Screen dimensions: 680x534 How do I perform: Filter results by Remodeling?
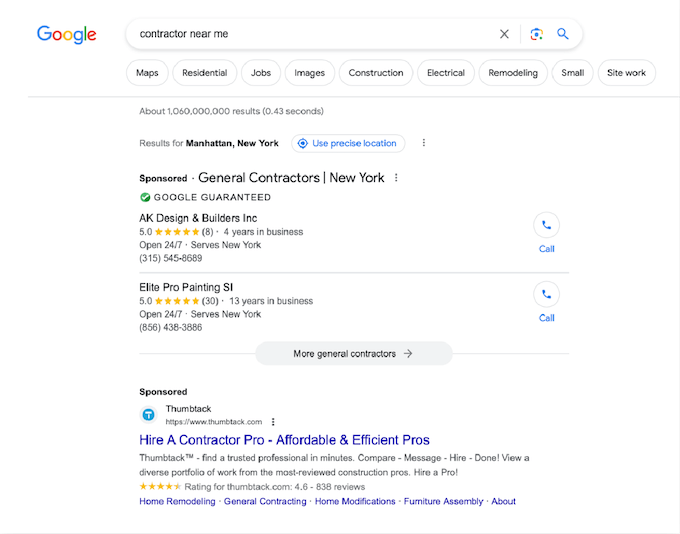click(x=513, y=73)
